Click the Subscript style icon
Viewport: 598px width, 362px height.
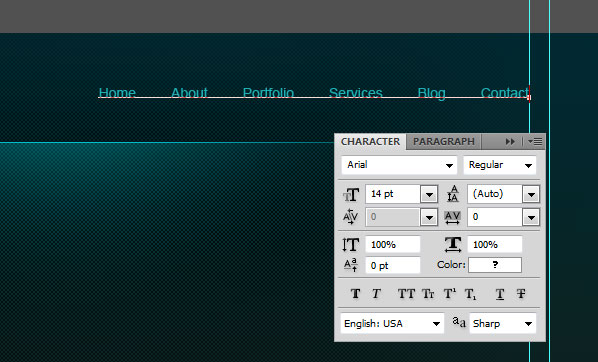pos(470,294)
